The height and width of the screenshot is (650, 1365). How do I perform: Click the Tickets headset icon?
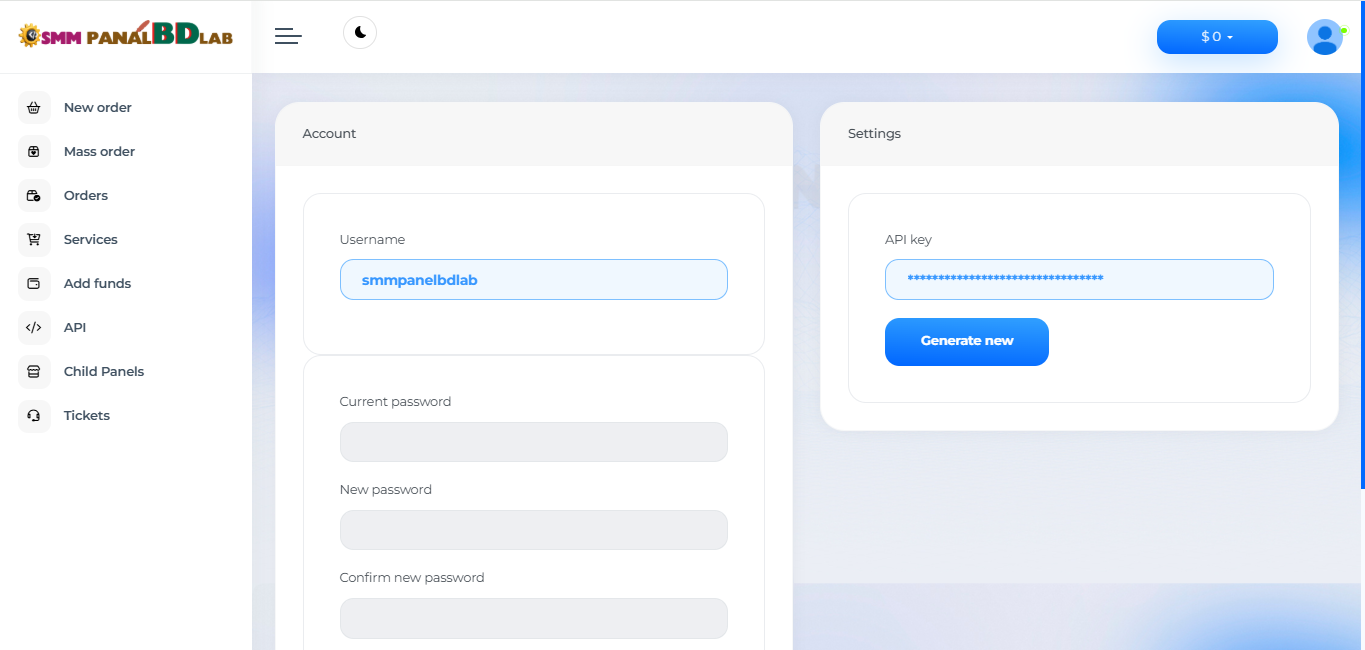[34, 416]
